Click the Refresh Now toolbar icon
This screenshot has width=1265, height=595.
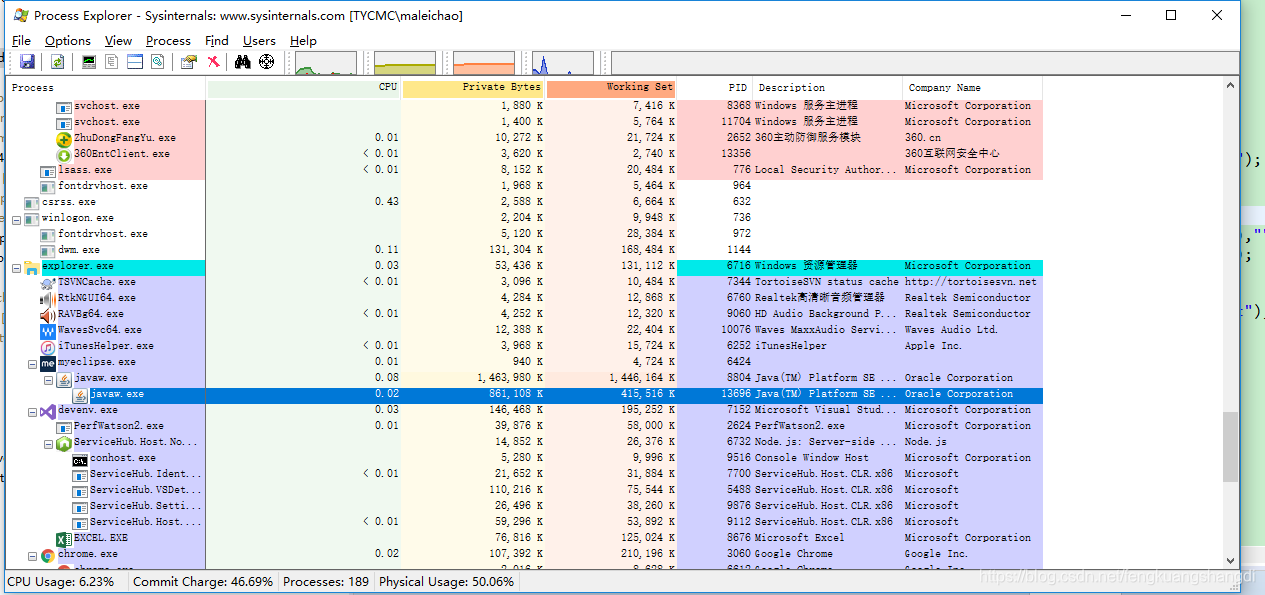coord(58,62)
